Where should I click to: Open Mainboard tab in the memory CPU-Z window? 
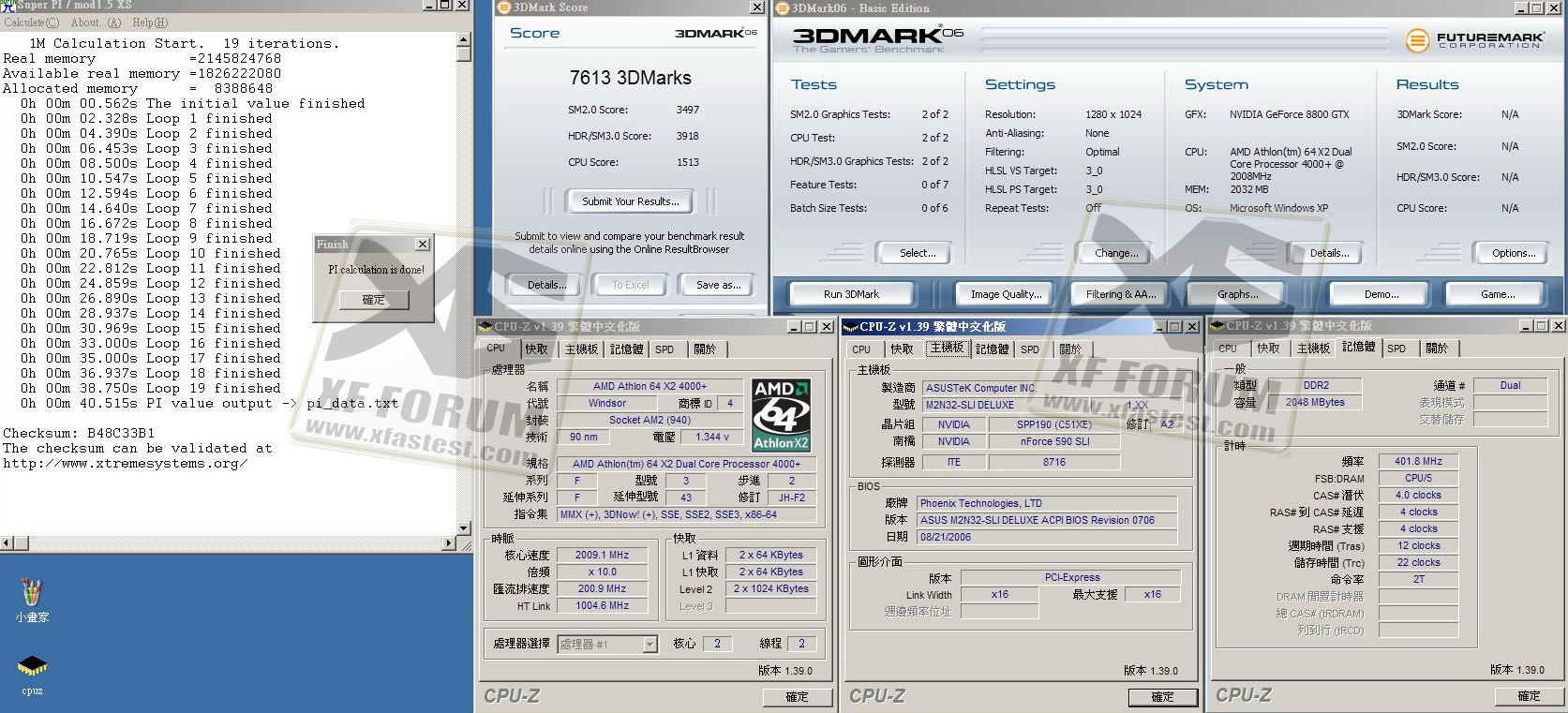(1313, 349)
